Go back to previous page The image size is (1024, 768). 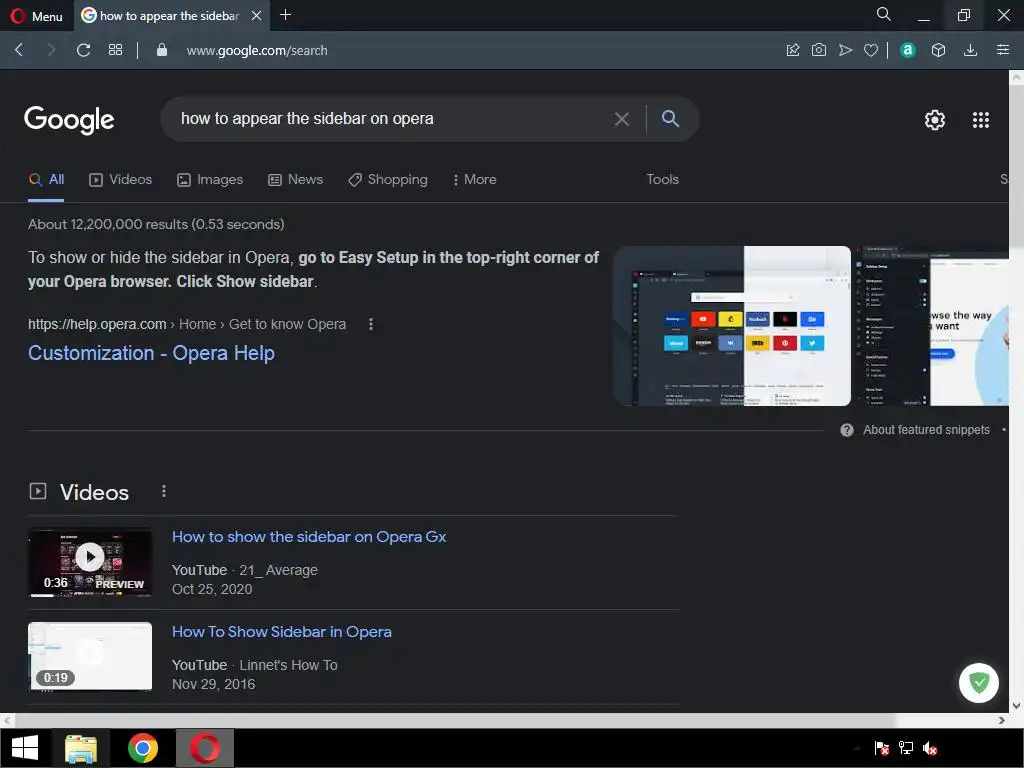coord(19,50)
